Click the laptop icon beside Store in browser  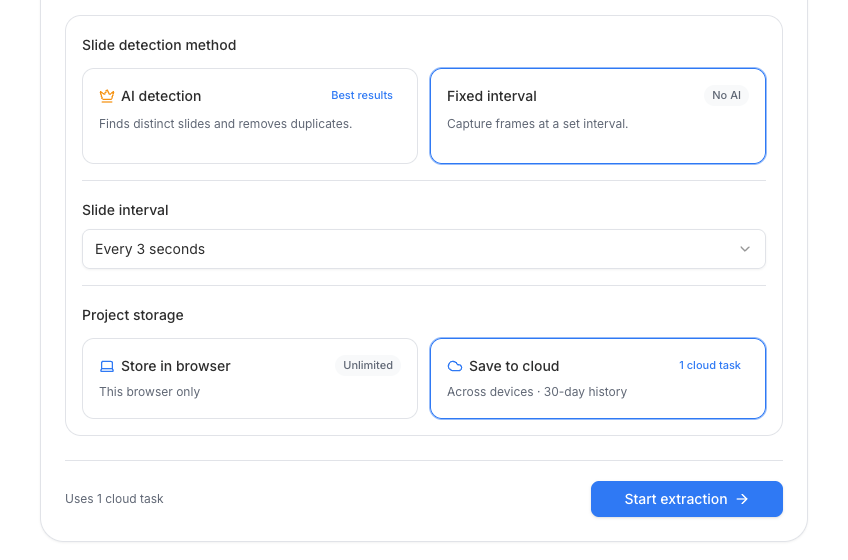(x=107, y=366)
